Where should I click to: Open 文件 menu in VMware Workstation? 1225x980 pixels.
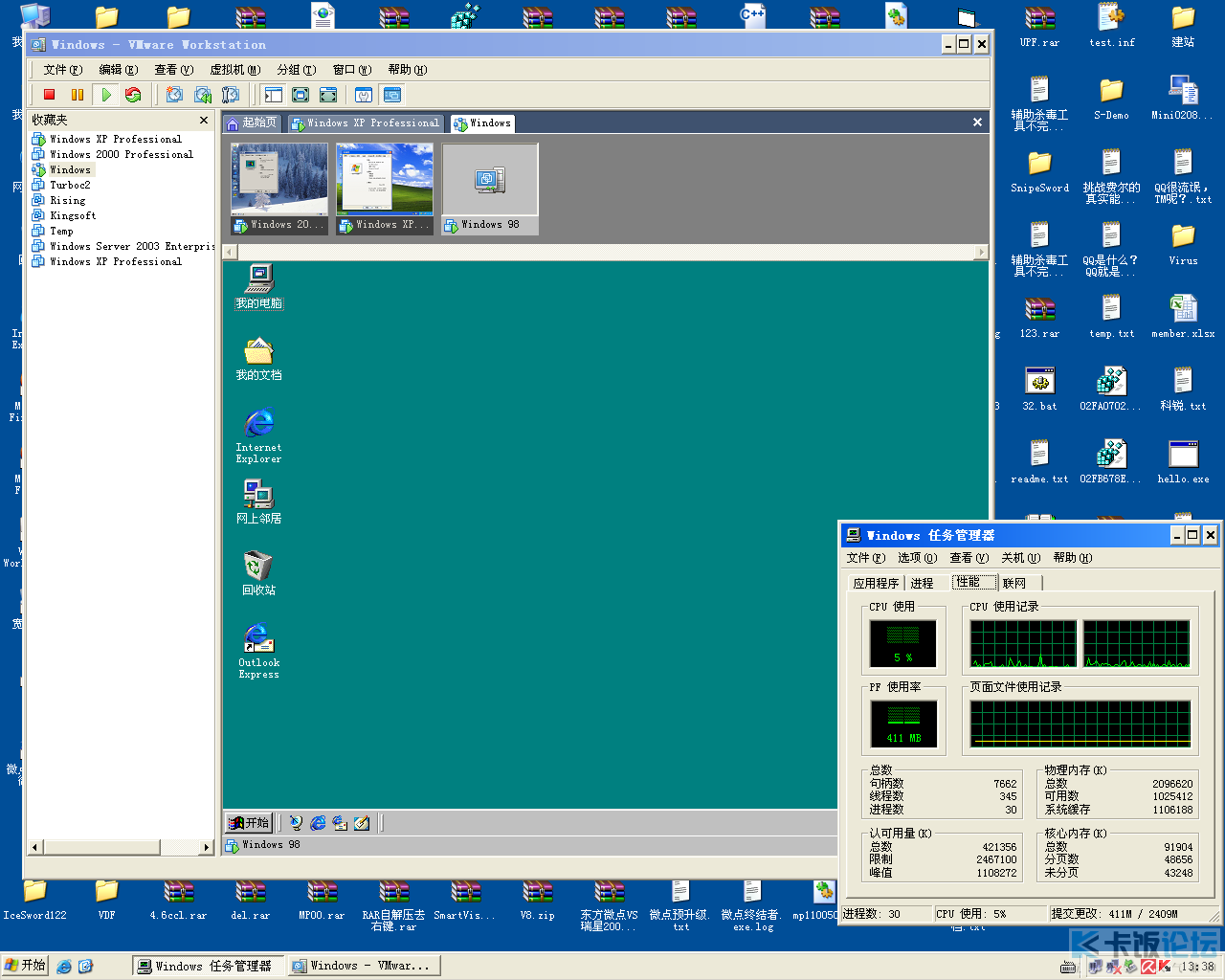(x=63, y=70)
